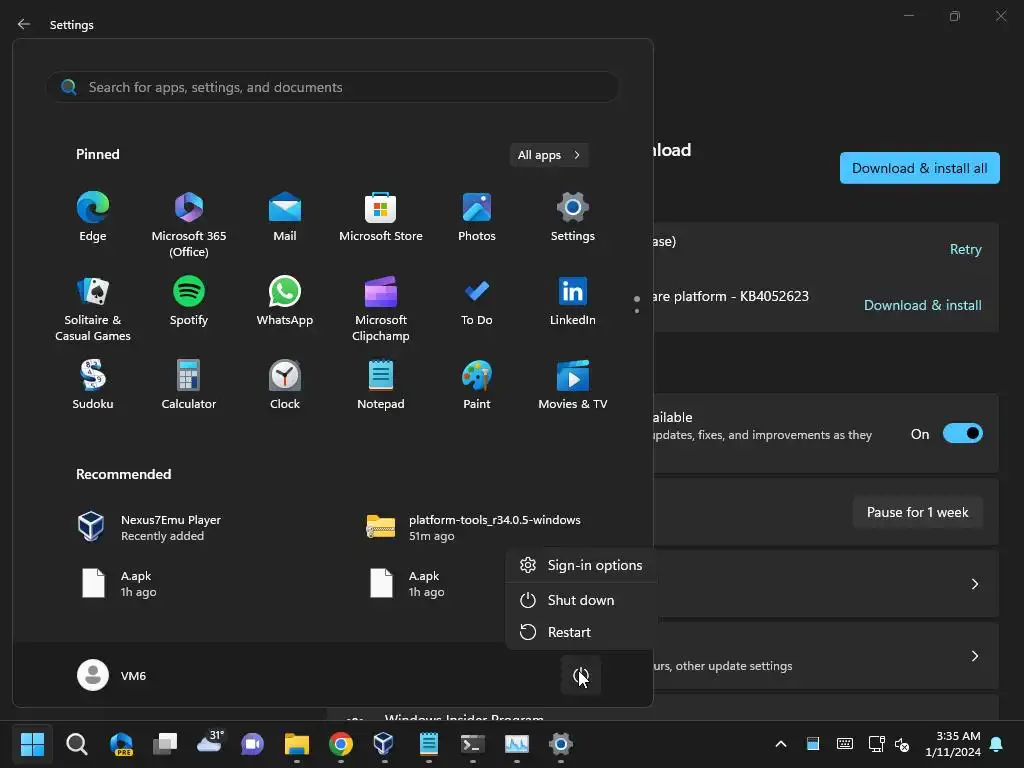Viewport: 1024px width, 768px height.
Task: Launch Spotify from pinned apps
Action: 189,300
